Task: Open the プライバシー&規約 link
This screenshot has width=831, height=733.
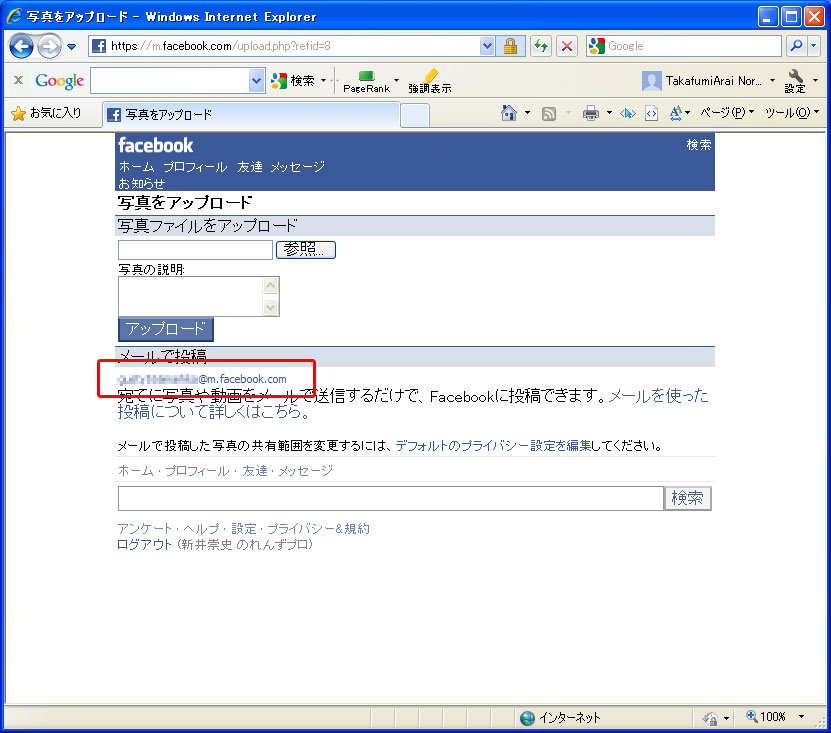Action: (x=319, y=529)
